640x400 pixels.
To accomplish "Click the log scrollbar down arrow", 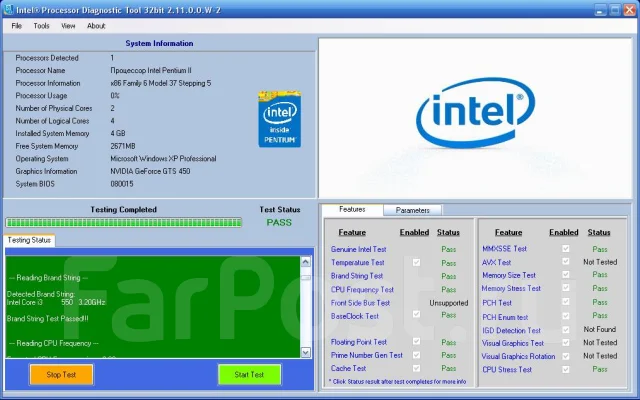I will coord(306,352).
